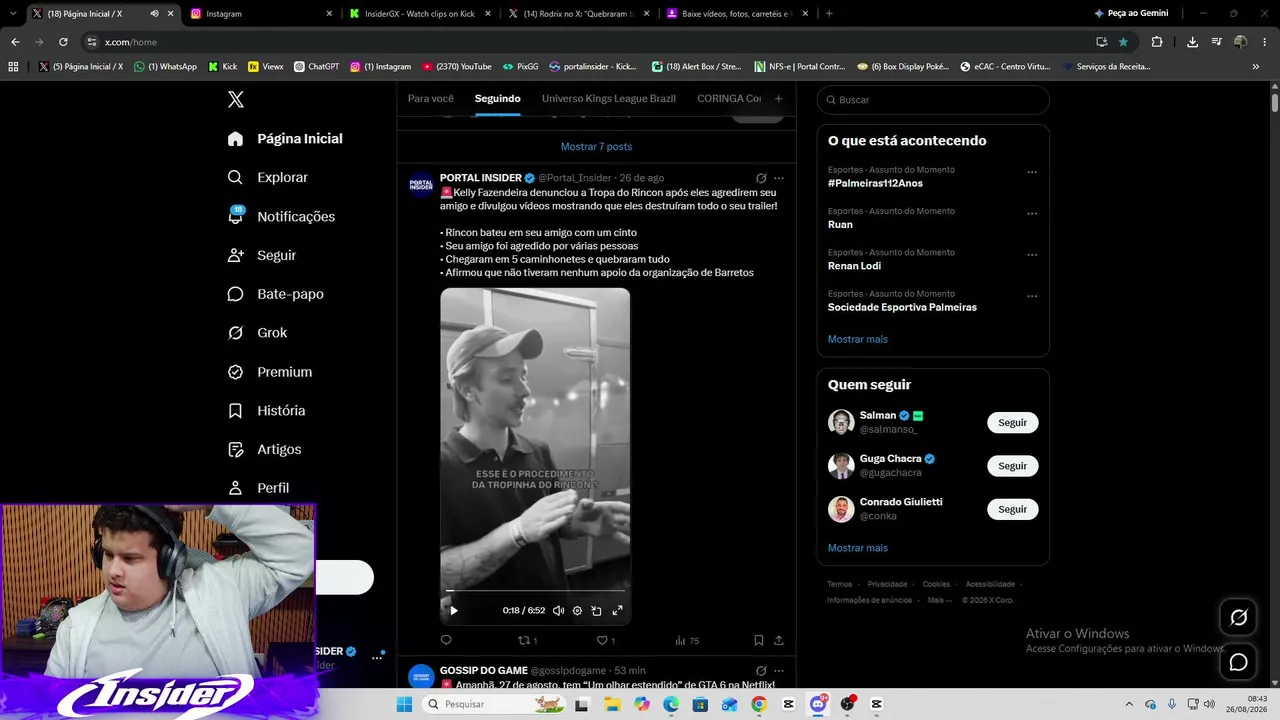The width and height of the screenshot is (1280, 720).
Task: Select the Seguindo timeline tab
Action: [x=498, y=99]
